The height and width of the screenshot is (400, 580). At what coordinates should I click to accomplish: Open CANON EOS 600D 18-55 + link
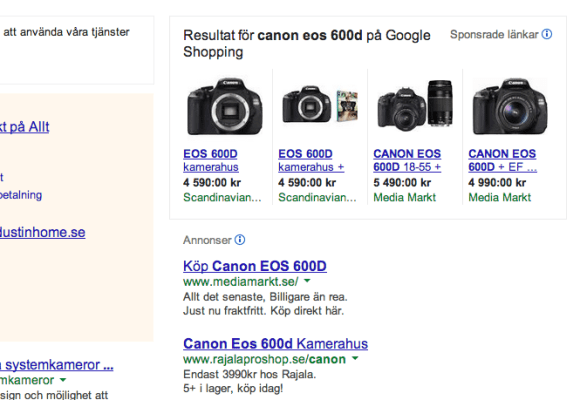tap(407, 160)
